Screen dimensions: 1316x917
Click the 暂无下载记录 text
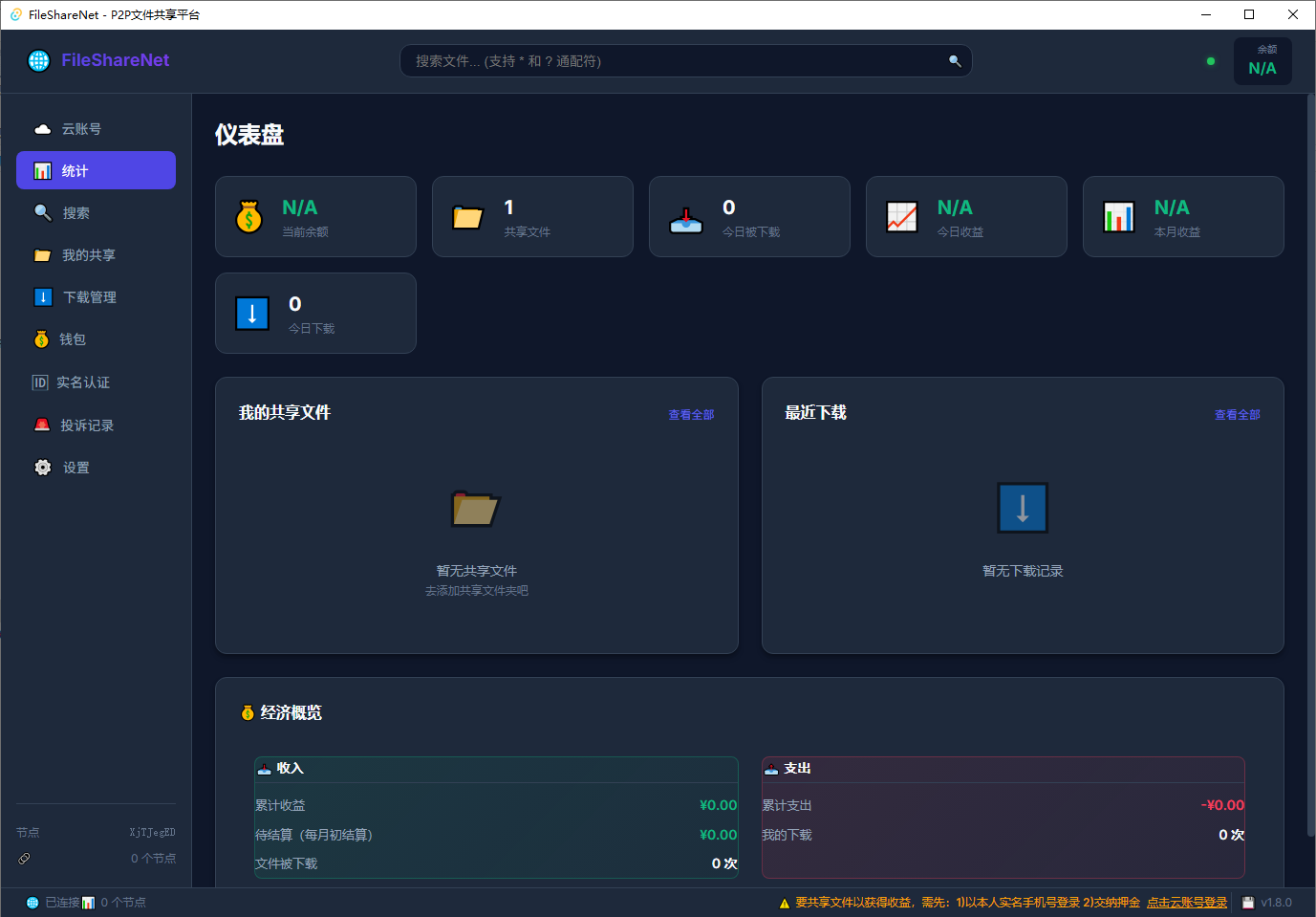[1023, 571]
